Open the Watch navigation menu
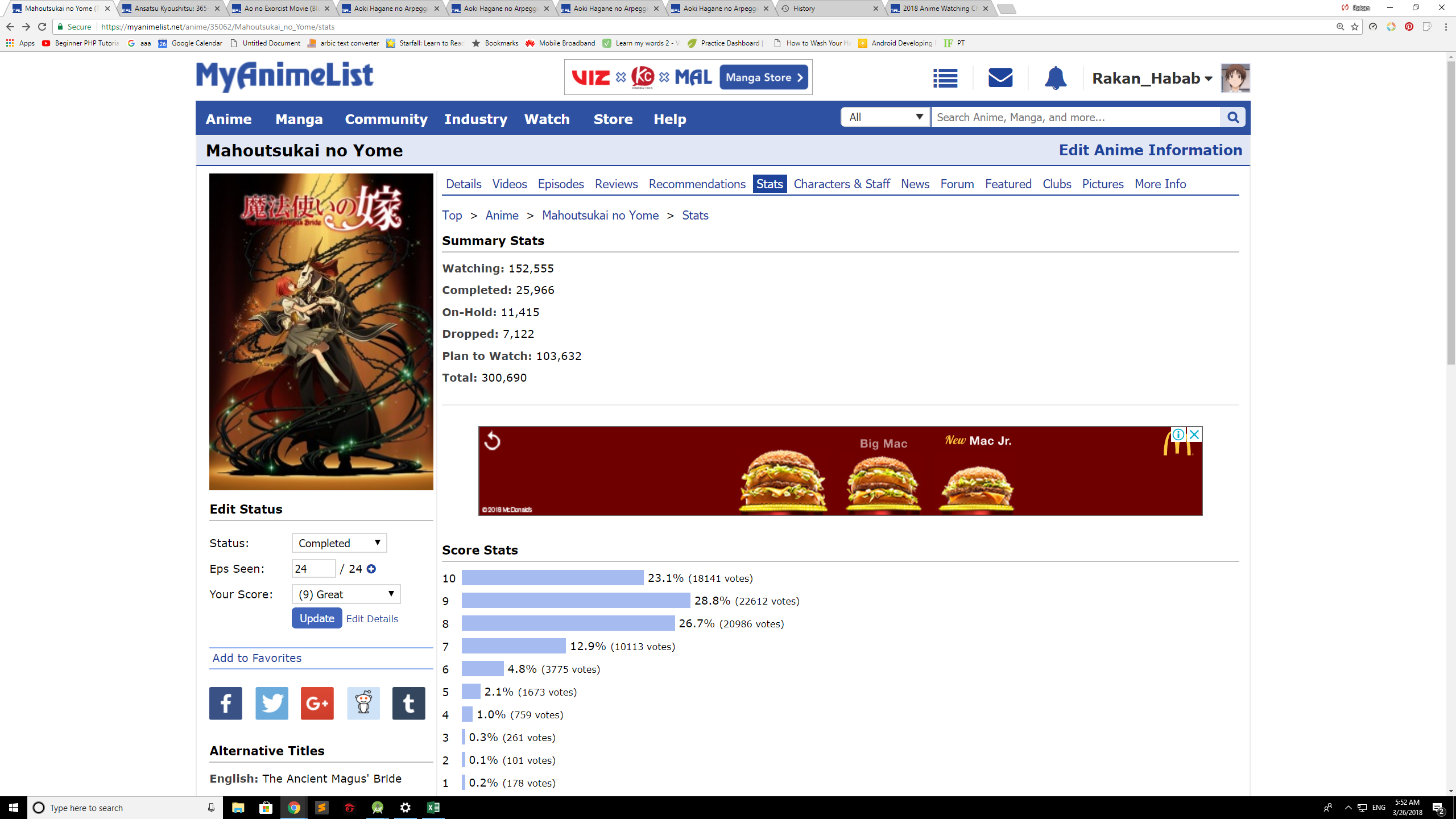 tap(547, 119)
